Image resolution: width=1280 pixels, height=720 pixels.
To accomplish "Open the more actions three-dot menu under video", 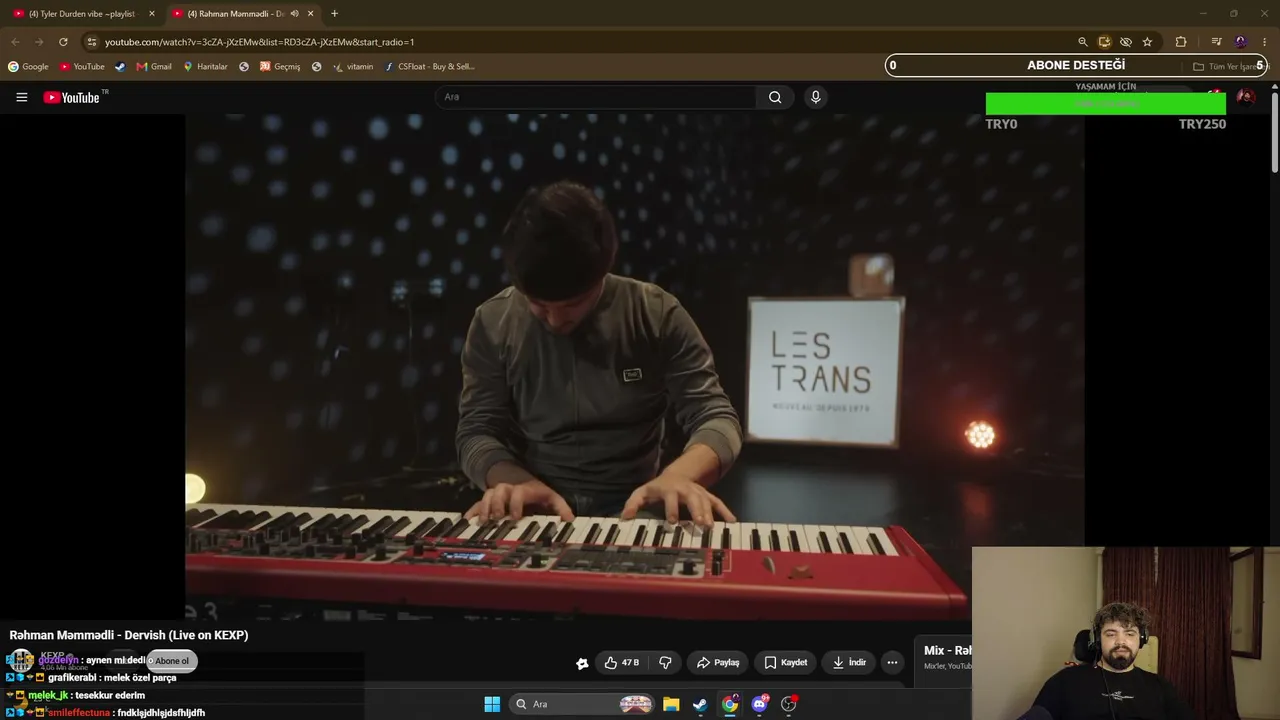I will tap(892, 663).
